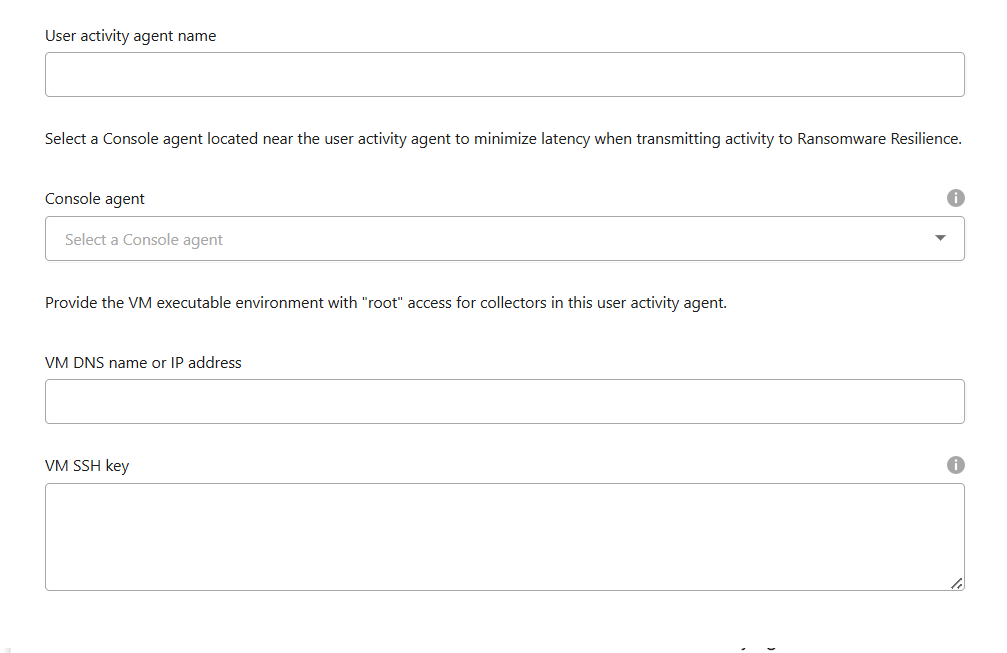Focus the User activity agent name field
The width and height of the screenshot is (1007, 653).
(x=504, y=75)
